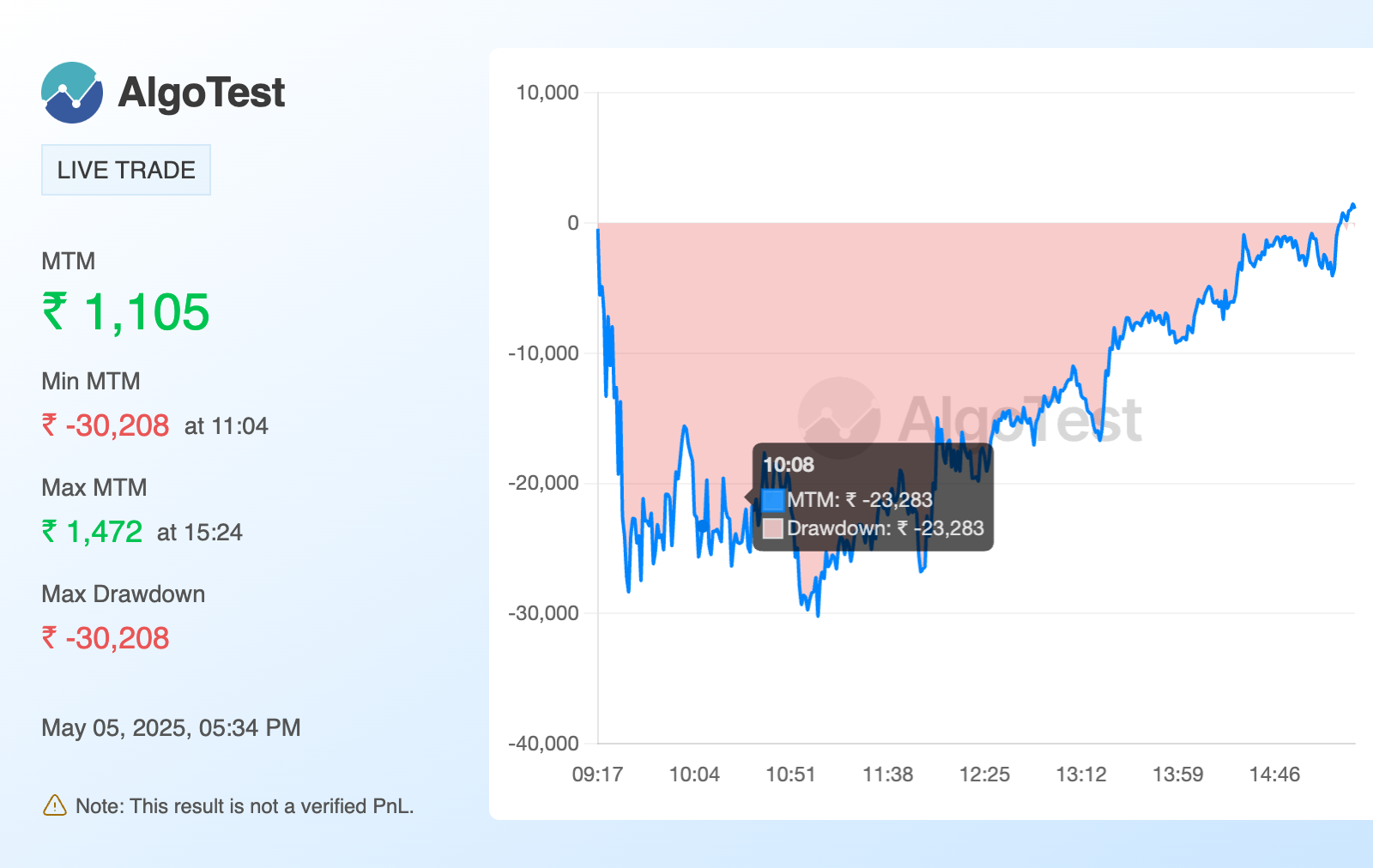1373x868 pixels.
Task: Click the Max MTM value 1,472
Action: (104, 532)
